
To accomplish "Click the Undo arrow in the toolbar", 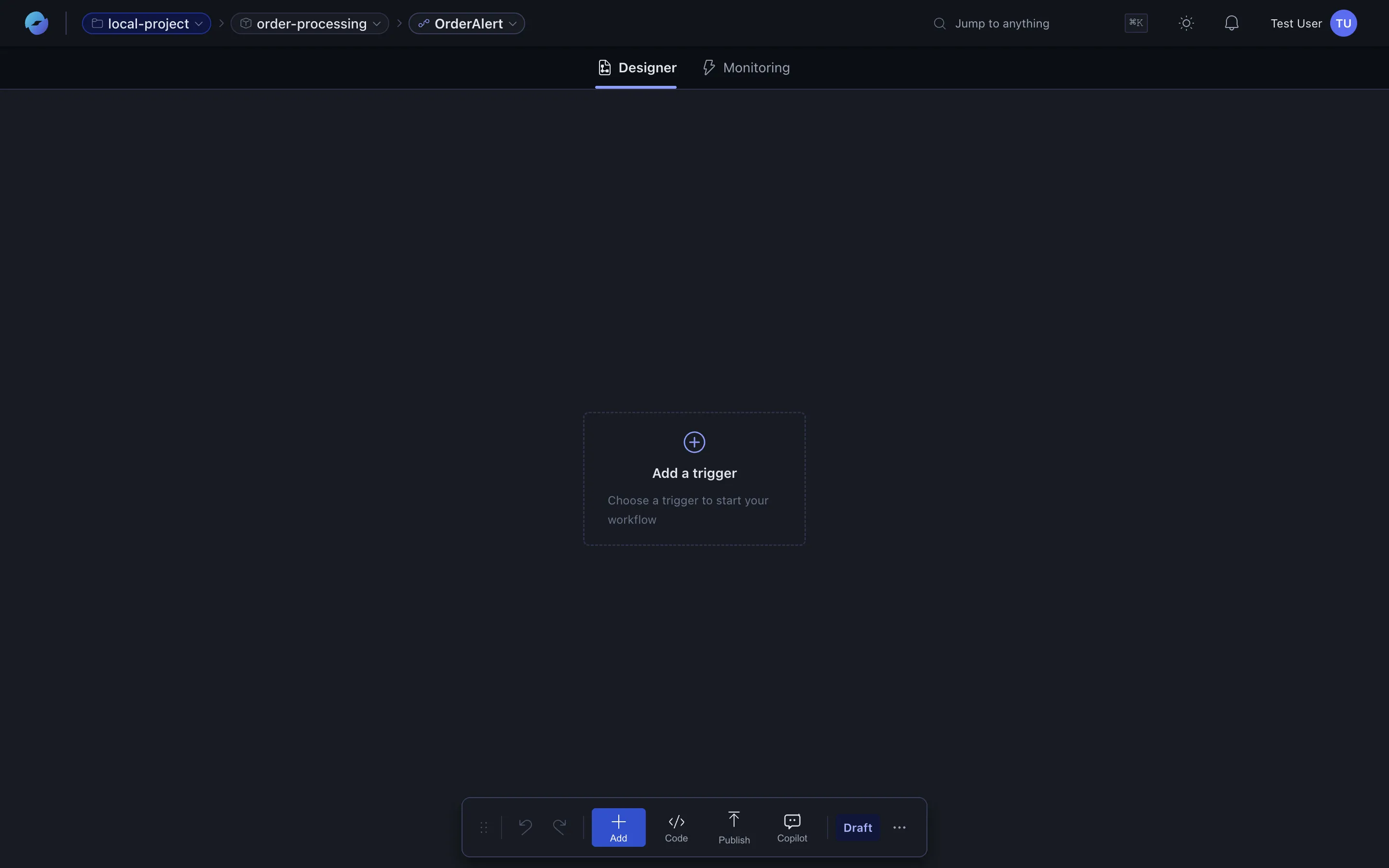I will (525, 827).
